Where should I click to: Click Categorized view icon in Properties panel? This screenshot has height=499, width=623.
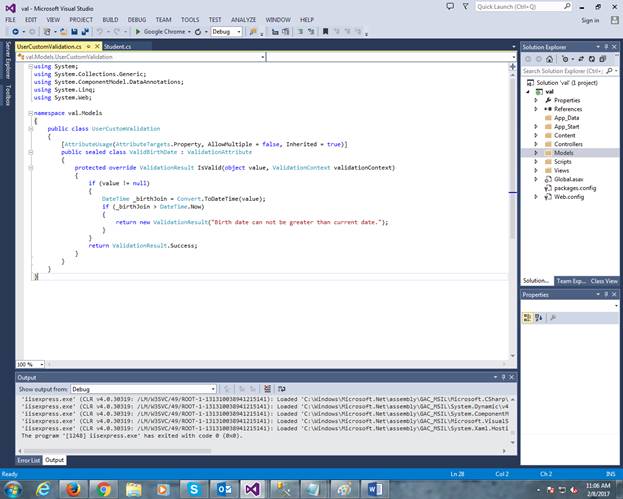click(x=527, y=317)
